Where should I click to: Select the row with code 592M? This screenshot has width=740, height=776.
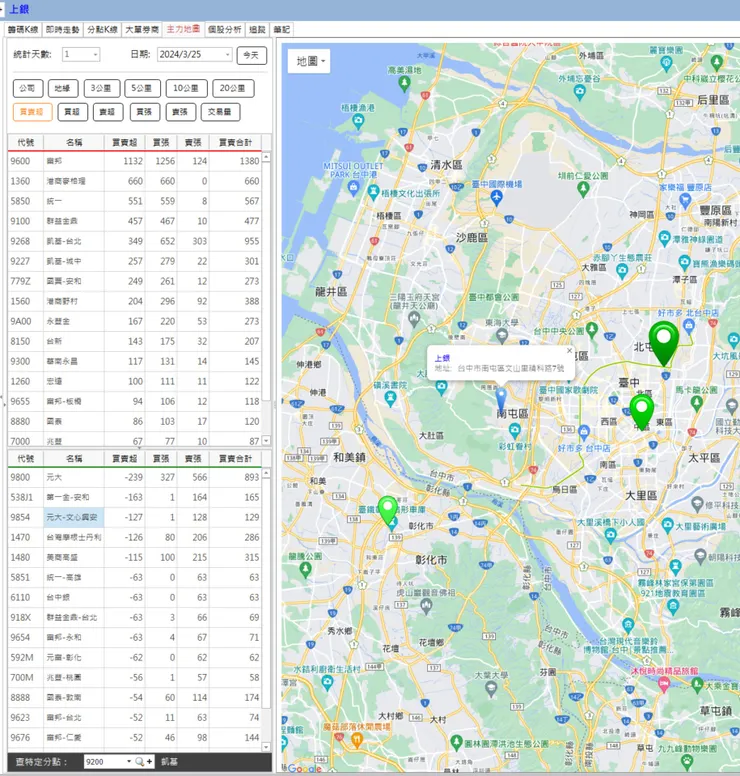[x=135, y=658]
